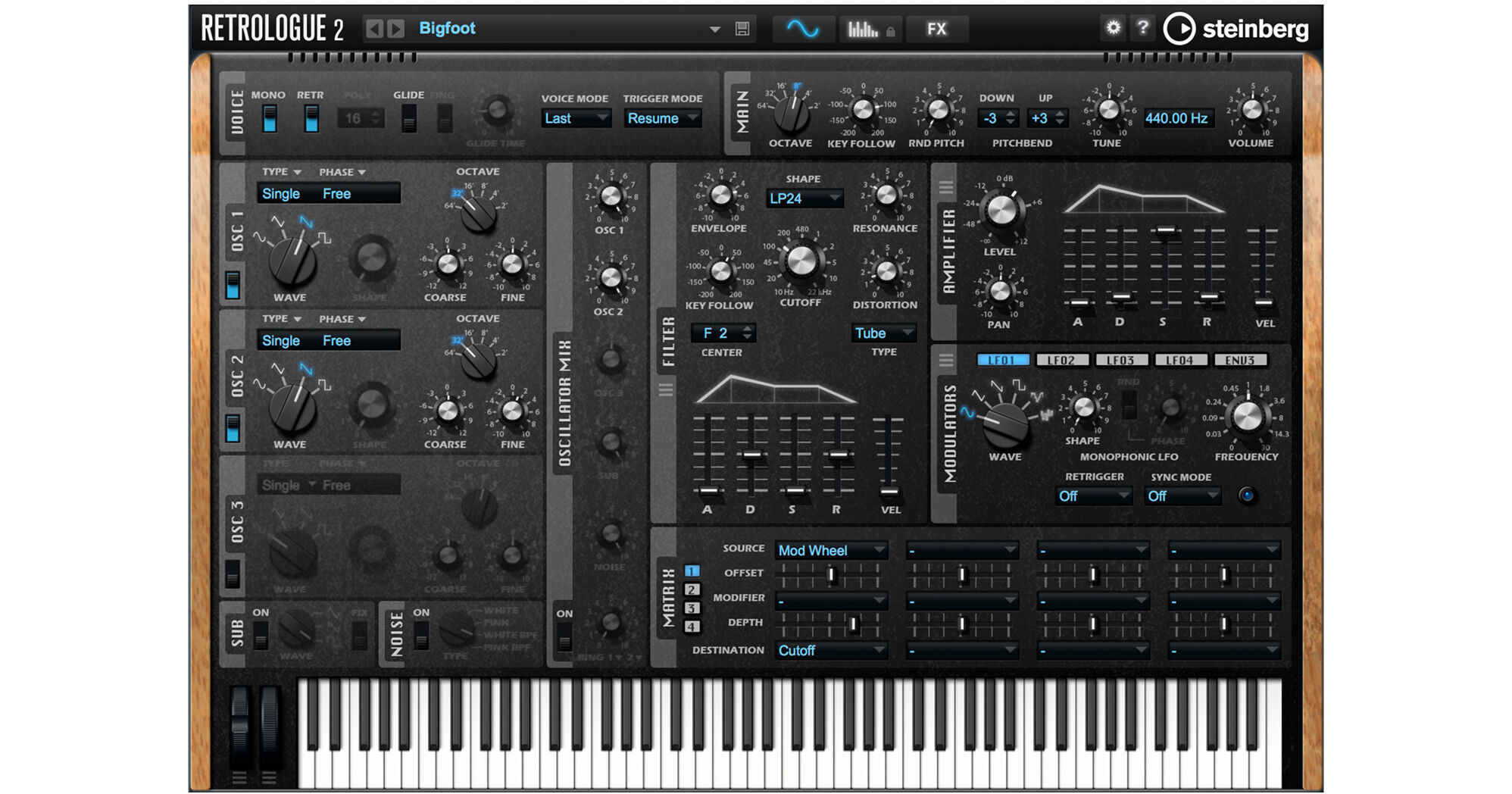Click the Amplifier Level knob

(x=1002, y=211)
